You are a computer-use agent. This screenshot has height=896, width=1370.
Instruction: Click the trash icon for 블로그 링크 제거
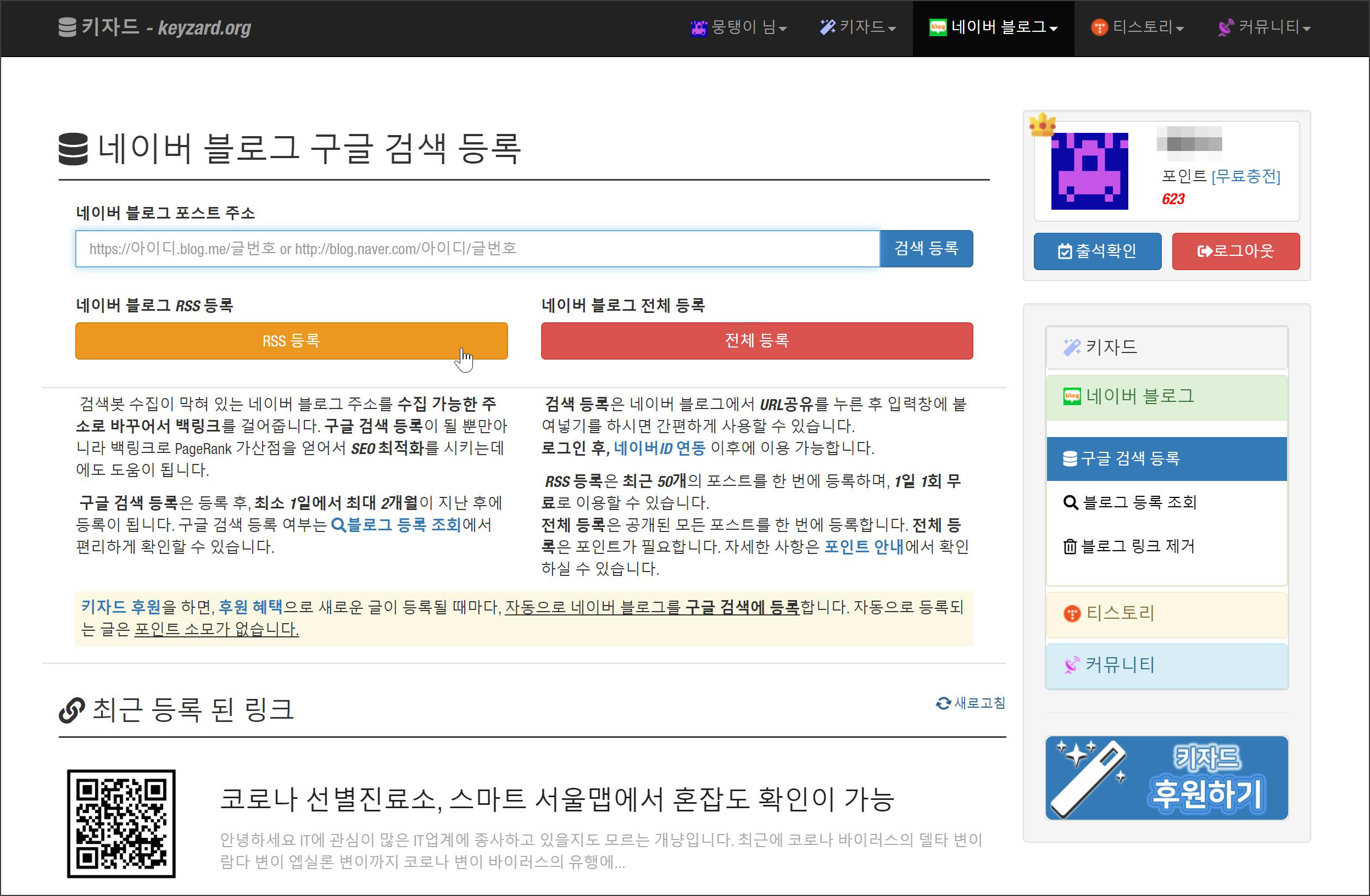click(1070, 546)
